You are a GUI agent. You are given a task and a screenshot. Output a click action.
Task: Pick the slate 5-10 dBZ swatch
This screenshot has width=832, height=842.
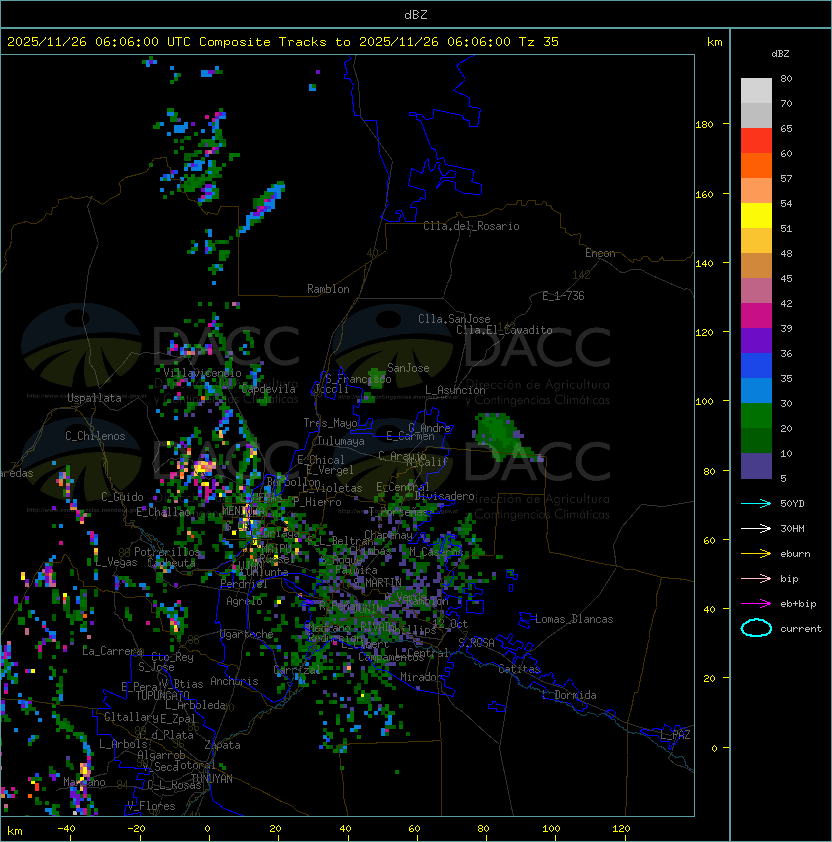756,466
